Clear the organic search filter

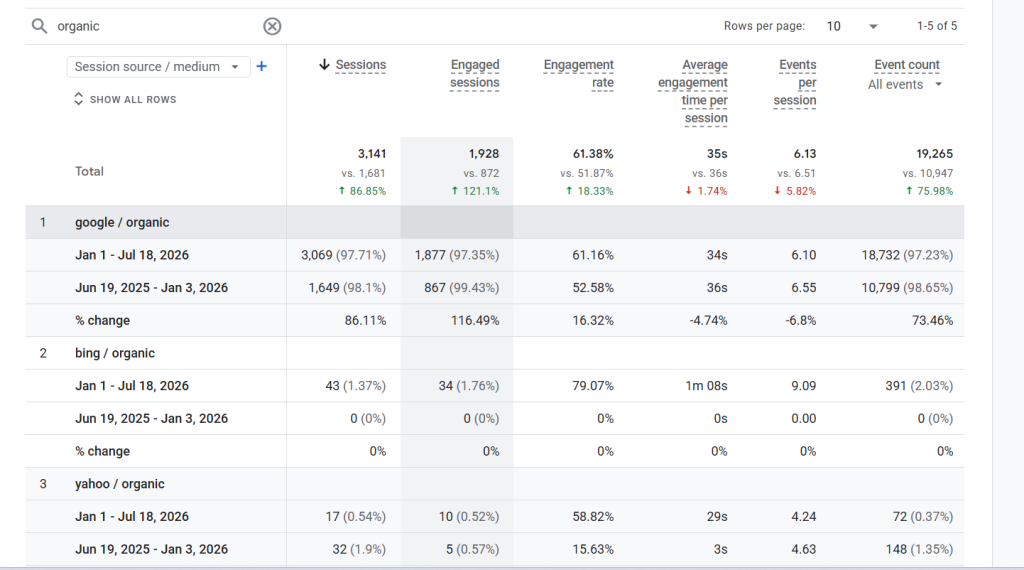click(272, 26)
